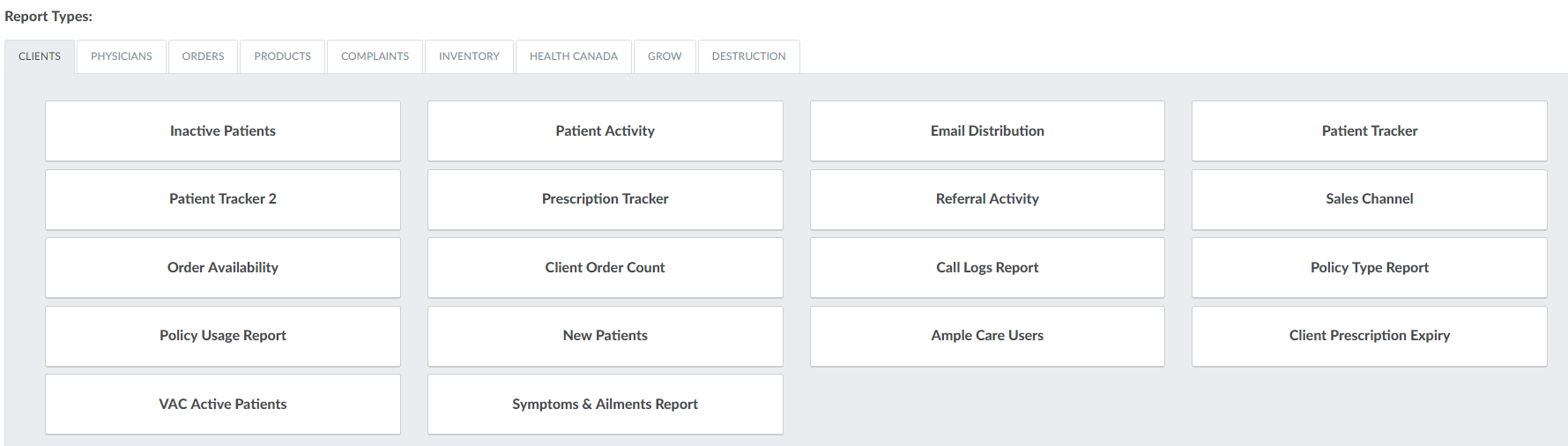Select the Patient Tracker 2 report

click(x=223, y=199)
